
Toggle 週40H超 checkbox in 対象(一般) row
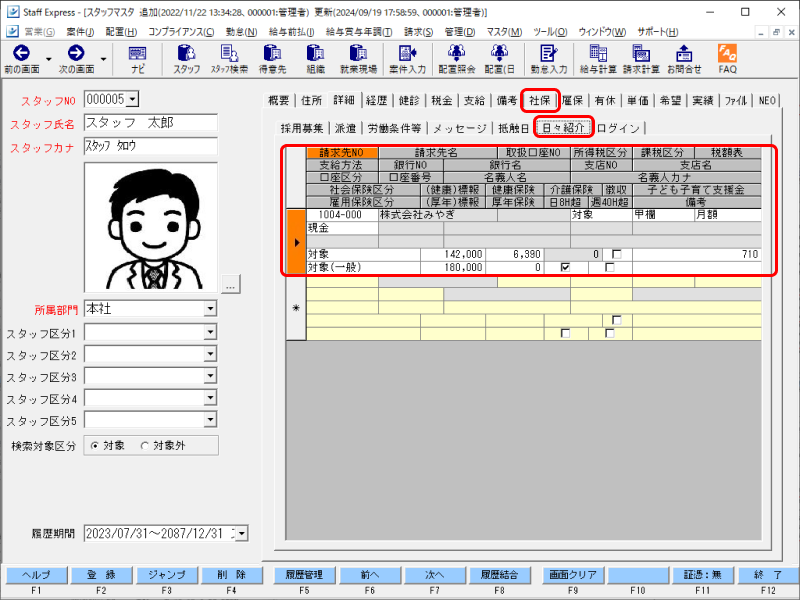(x=610, y=267)
